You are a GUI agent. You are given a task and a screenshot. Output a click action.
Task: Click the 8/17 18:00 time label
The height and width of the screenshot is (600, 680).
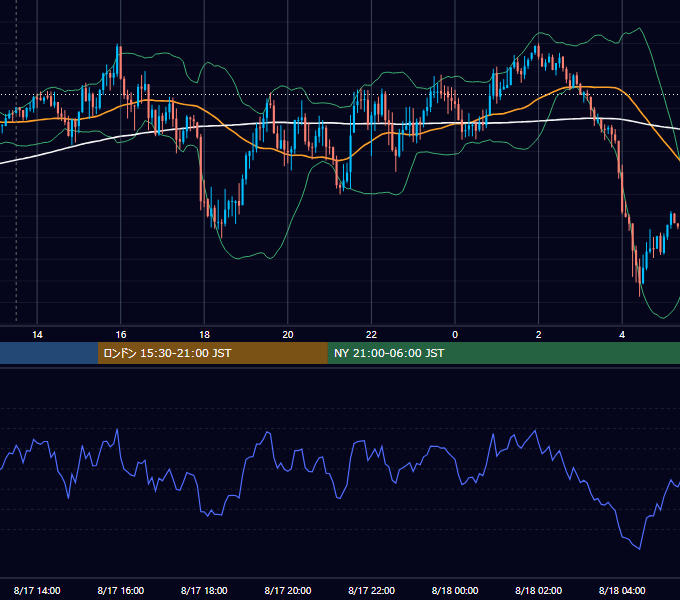tap(204, 590)
